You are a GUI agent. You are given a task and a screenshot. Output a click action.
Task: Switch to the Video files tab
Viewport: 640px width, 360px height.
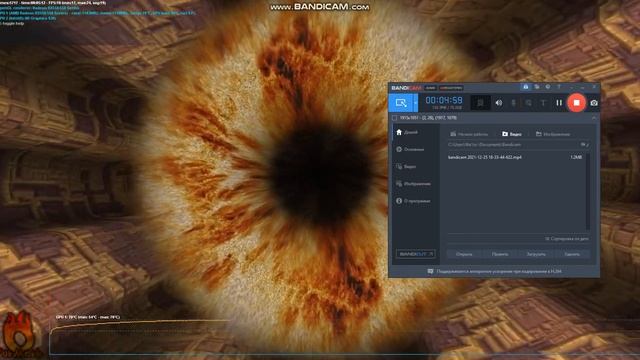pos(512,134)
